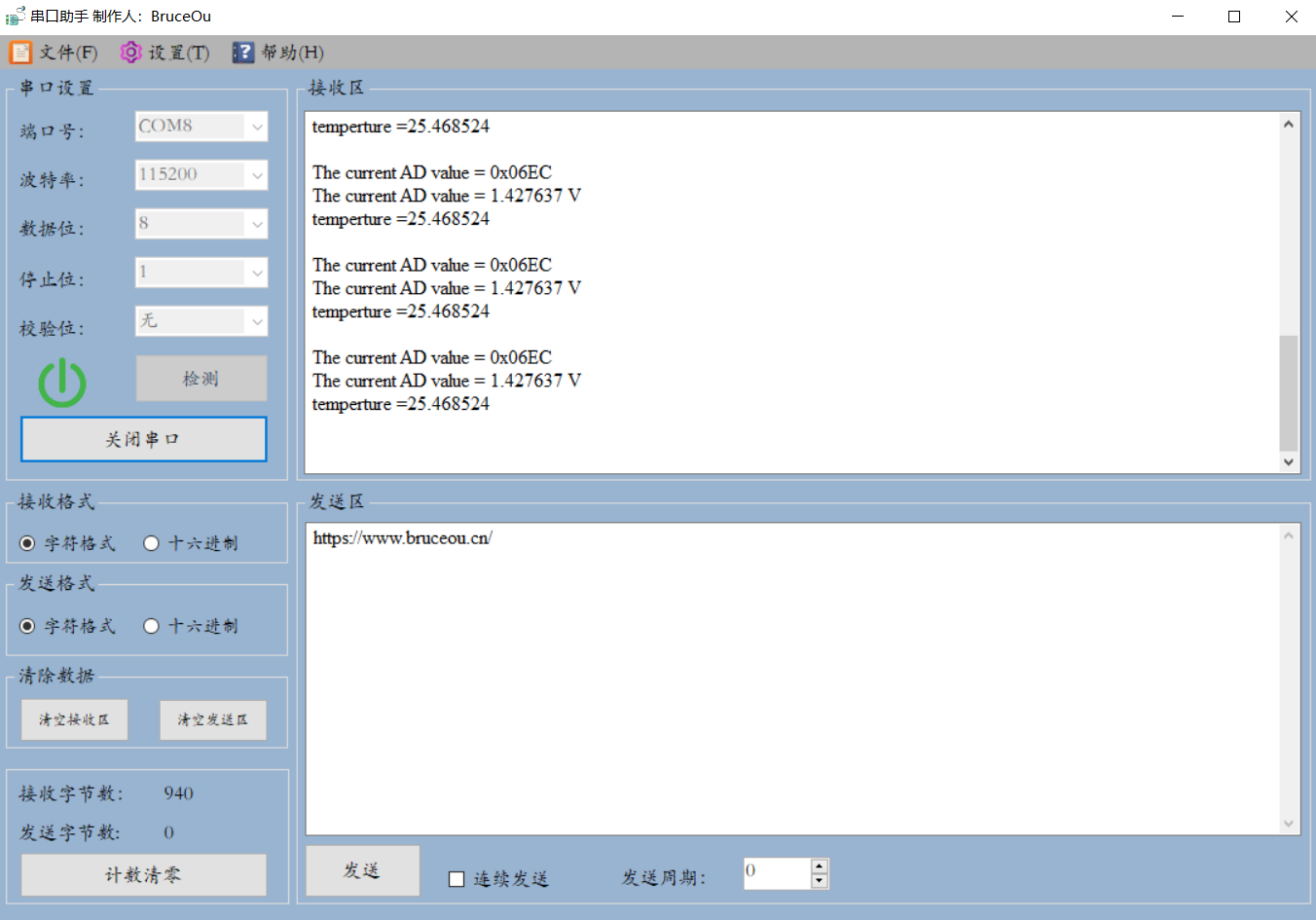
Task: Click the send period input field
Action: [777, 873]
